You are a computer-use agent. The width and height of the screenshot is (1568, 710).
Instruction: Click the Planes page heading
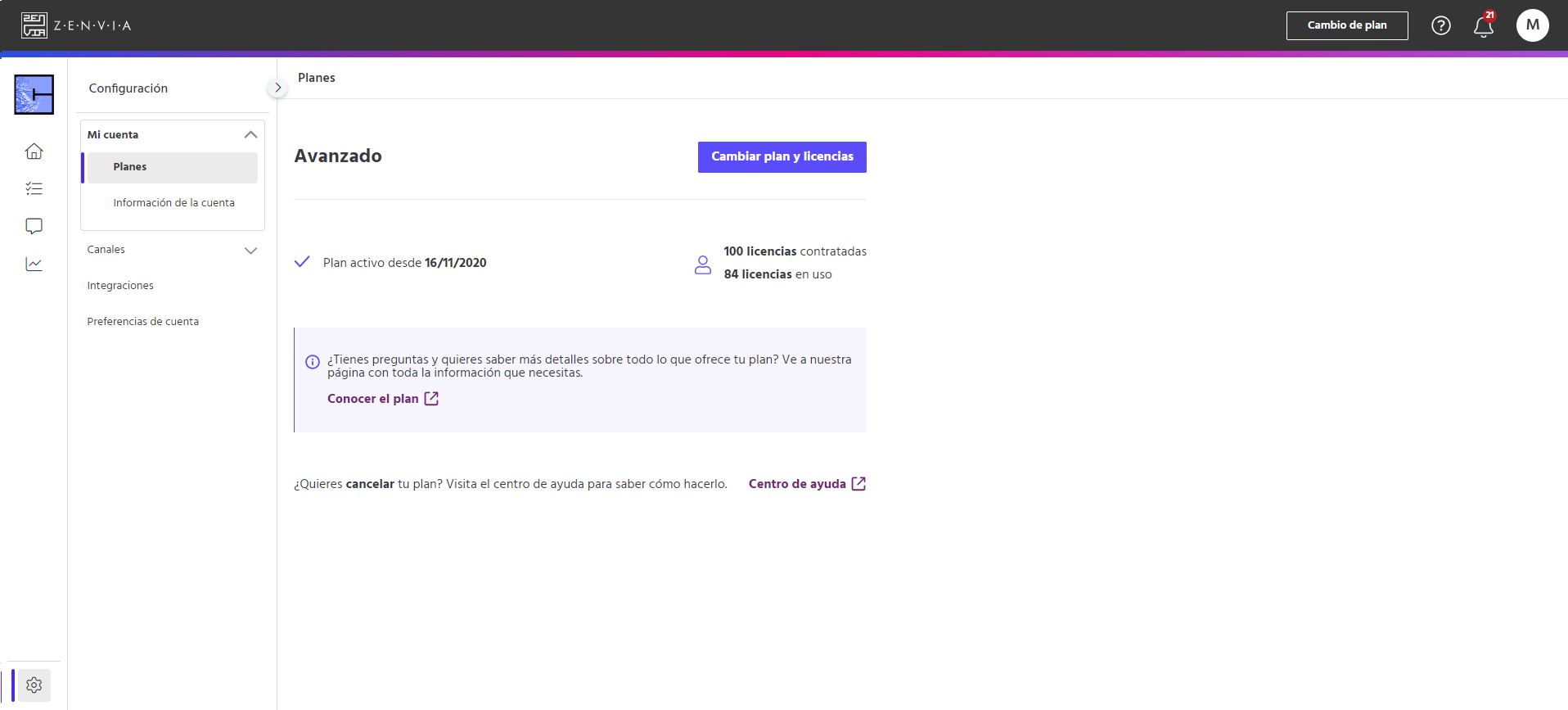[x=317, y=78]
